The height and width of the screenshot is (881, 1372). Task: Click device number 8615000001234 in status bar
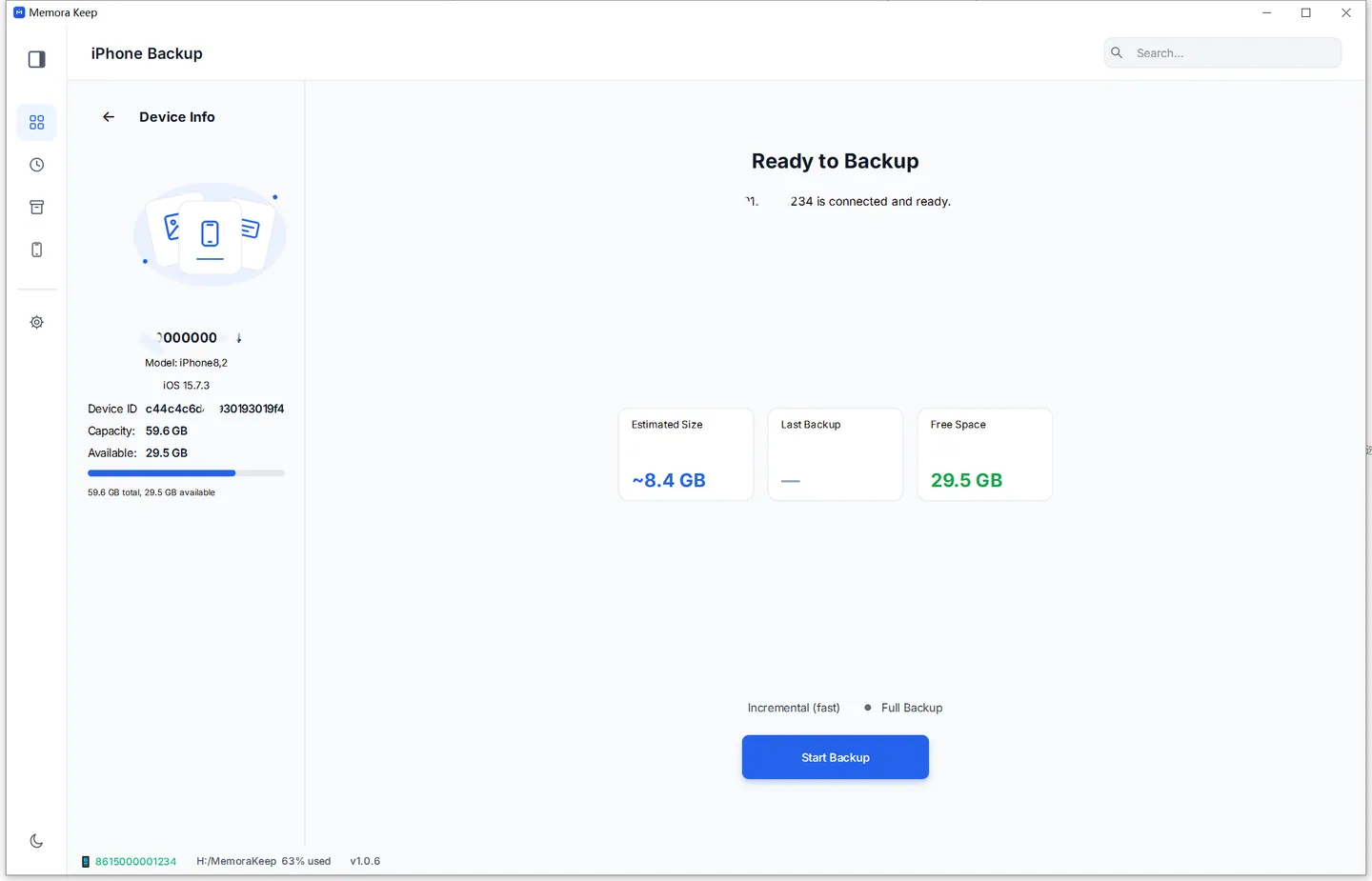click(135, 861)
